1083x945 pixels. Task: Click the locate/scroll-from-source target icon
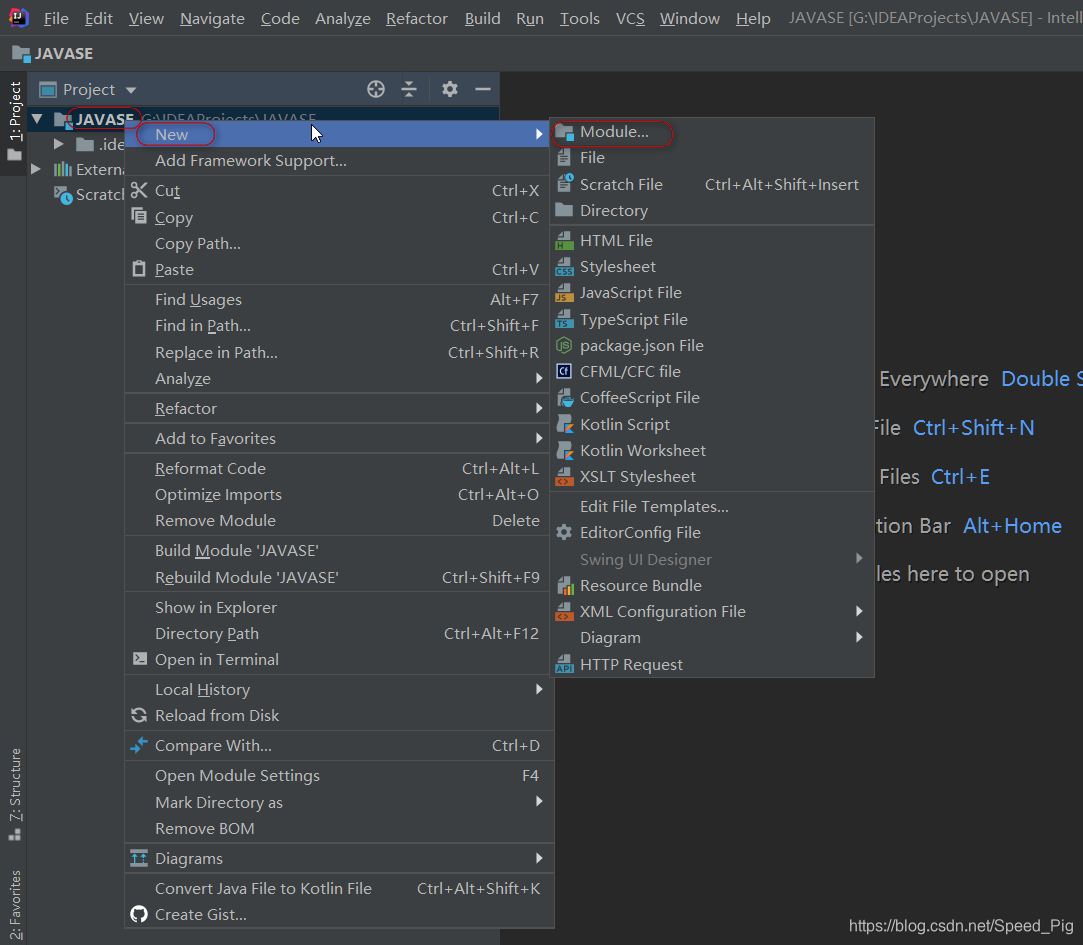click(376, 89)
